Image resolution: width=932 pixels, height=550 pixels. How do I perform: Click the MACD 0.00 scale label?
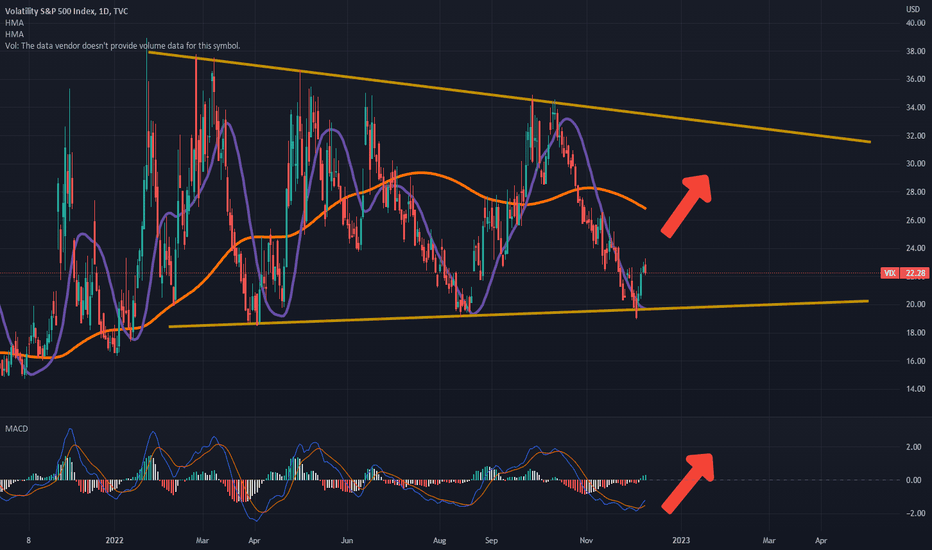point(914,480)
